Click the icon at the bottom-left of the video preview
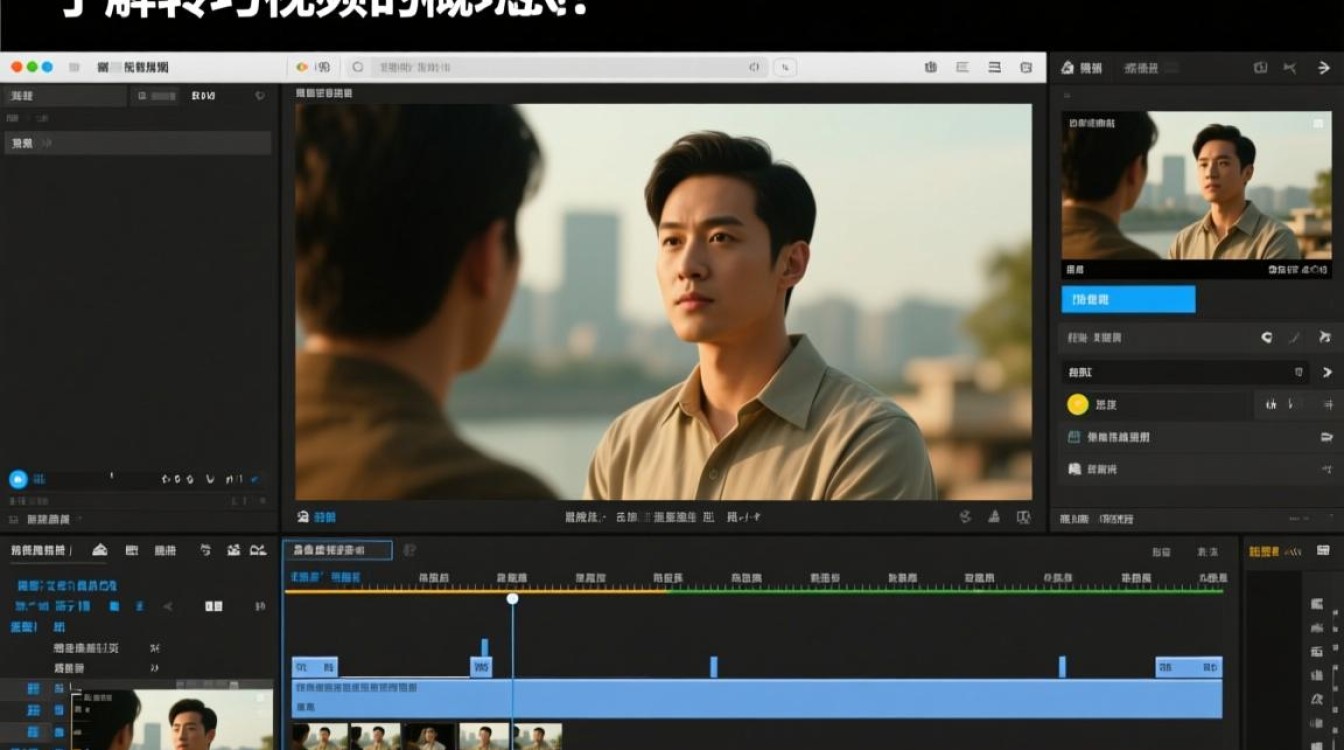The width and height of the screenshot is (1344, 750). [x=303, y=517]
